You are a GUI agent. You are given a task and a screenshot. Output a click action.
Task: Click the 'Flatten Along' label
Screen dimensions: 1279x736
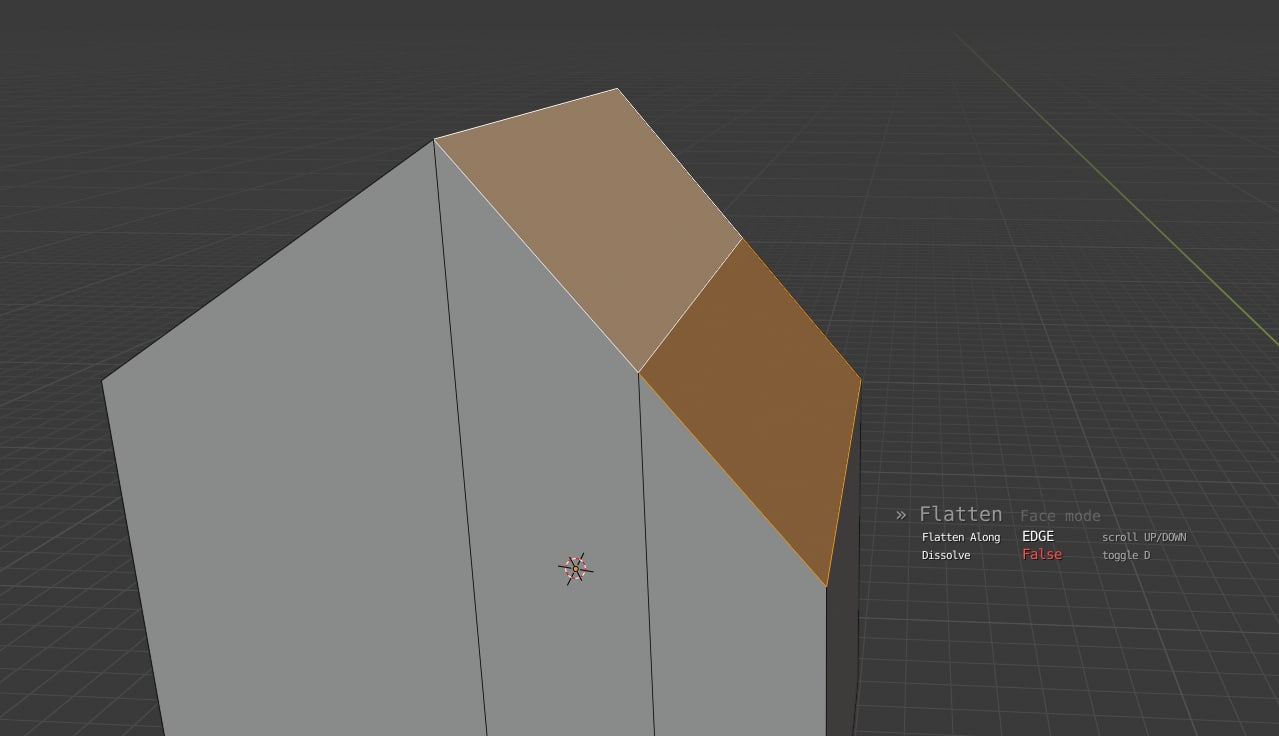tap(960, 537)
